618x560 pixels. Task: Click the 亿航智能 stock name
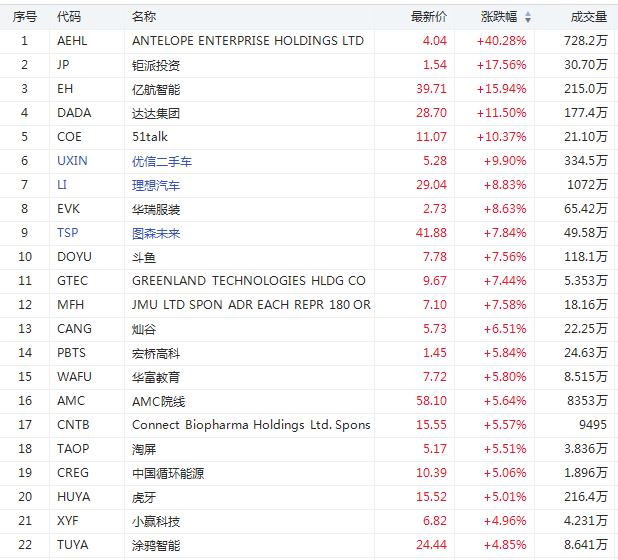point(156,89)
